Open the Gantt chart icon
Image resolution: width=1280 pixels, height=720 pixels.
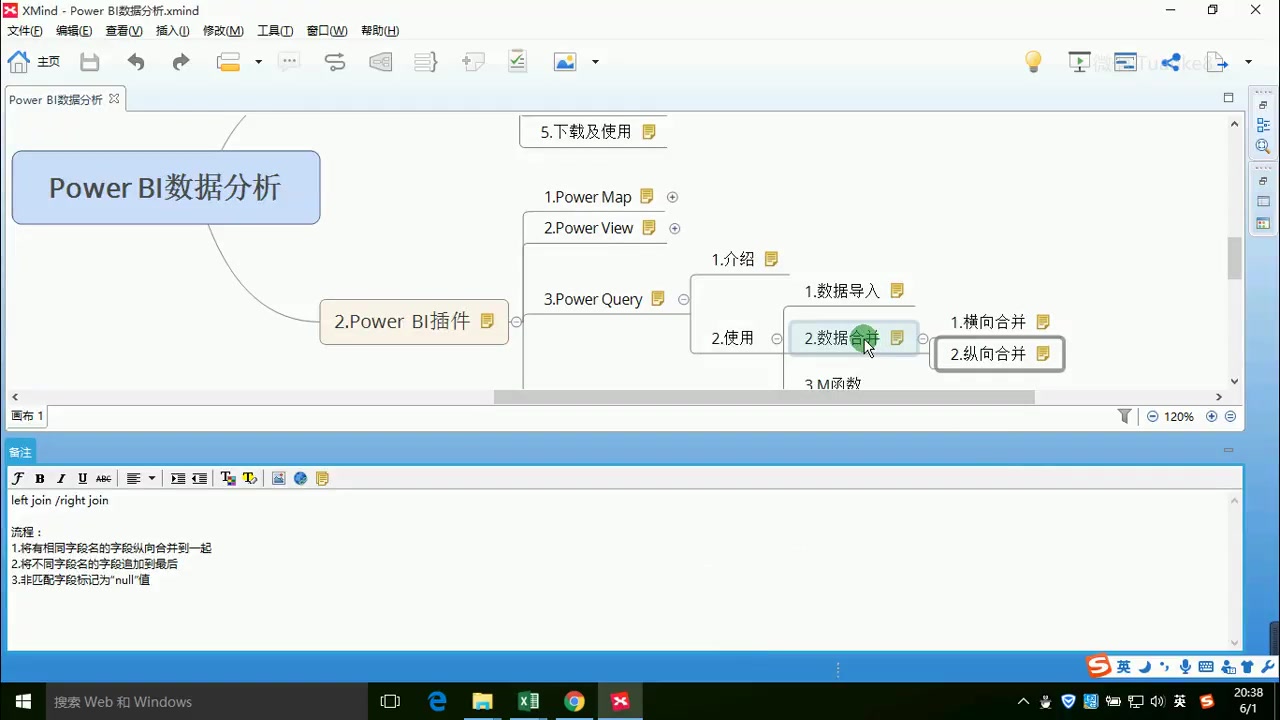(x=1126, y=62)
